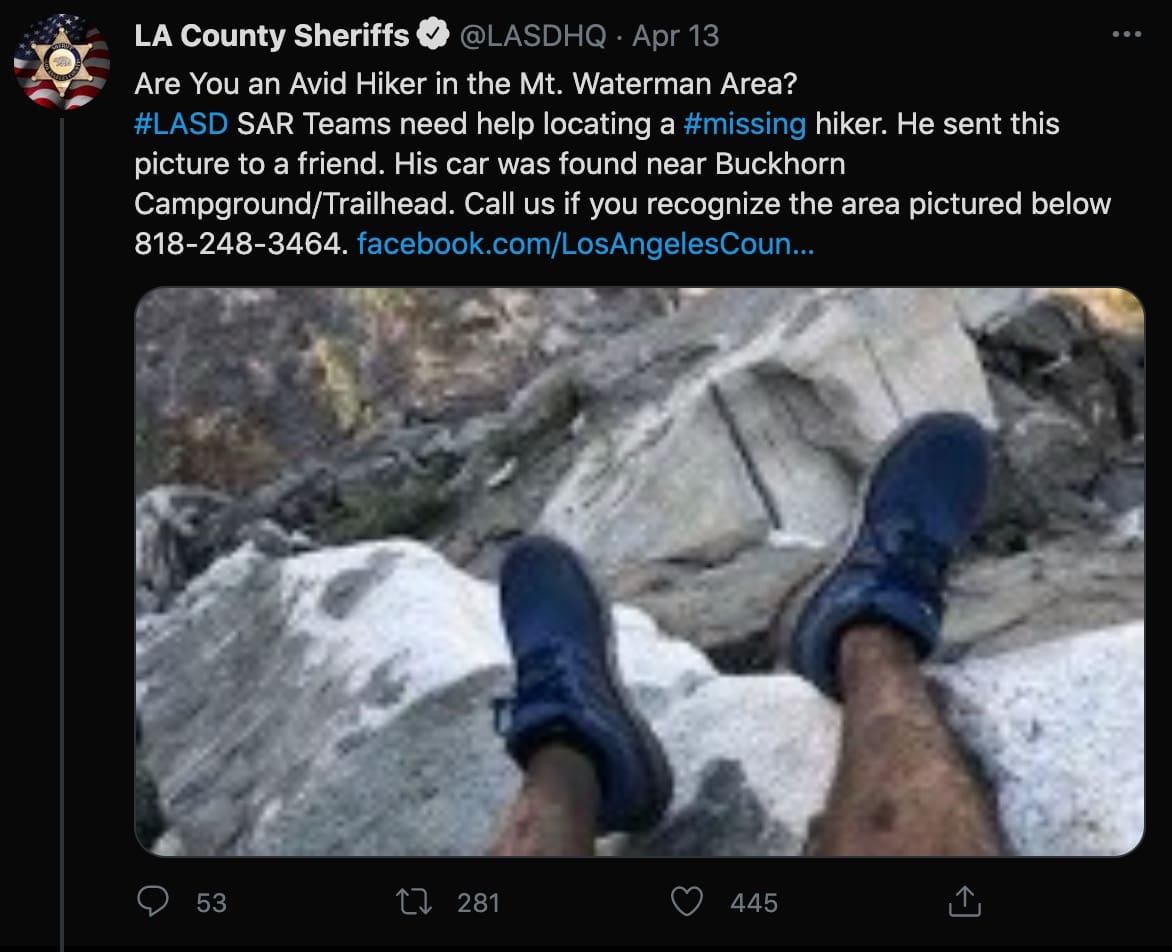
Task: Click the reply speech bubble icon
Action: [x=152, y=902]
